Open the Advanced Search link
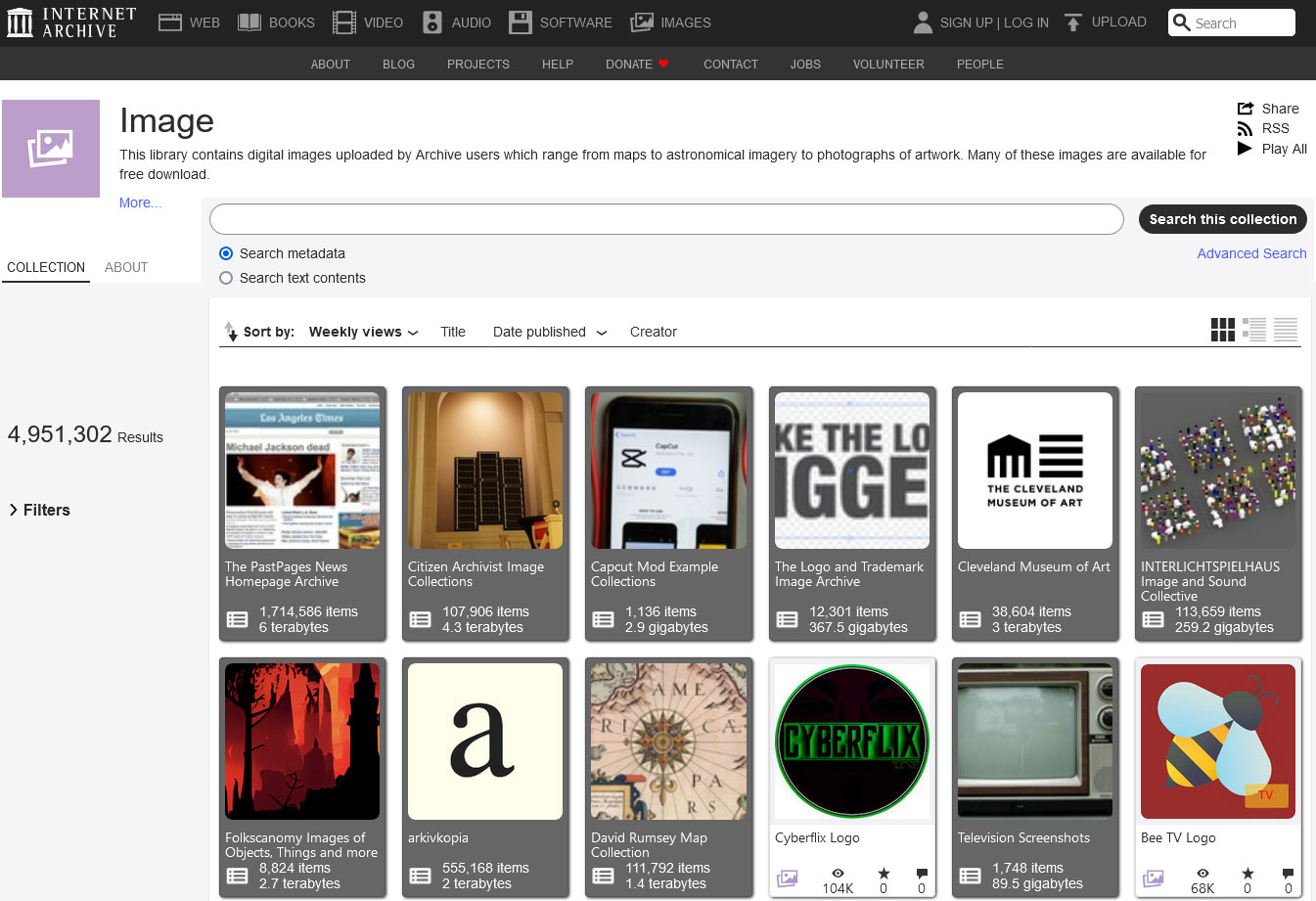 click(x=1251, y=253)
